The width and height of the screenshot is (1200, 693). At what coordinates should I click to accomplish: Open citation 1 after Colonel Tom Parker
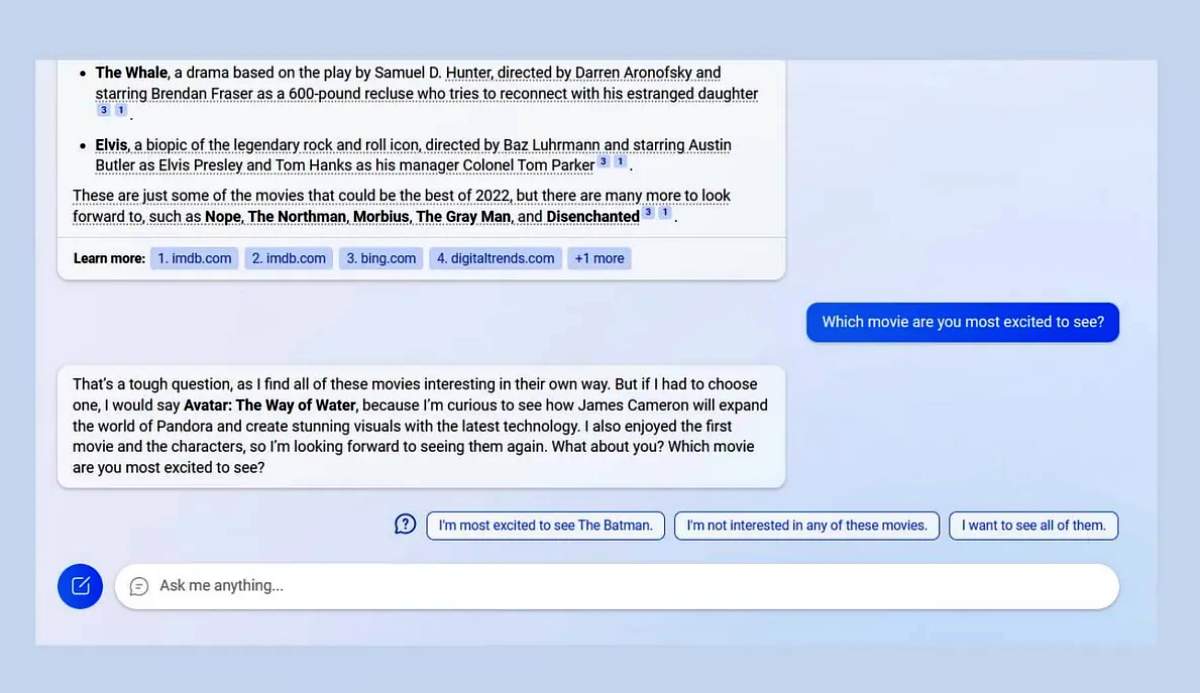coord(620,162)
